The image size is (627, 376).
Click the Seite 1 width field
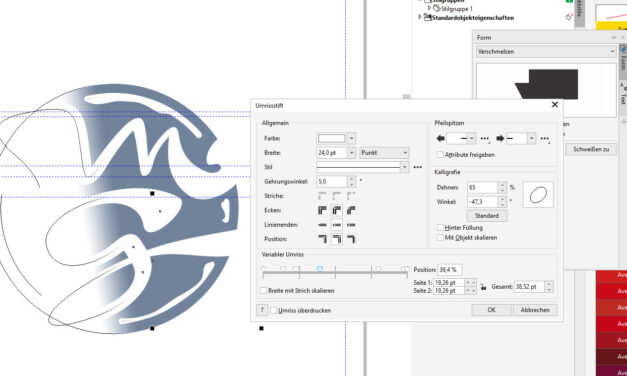coord(449,282)
